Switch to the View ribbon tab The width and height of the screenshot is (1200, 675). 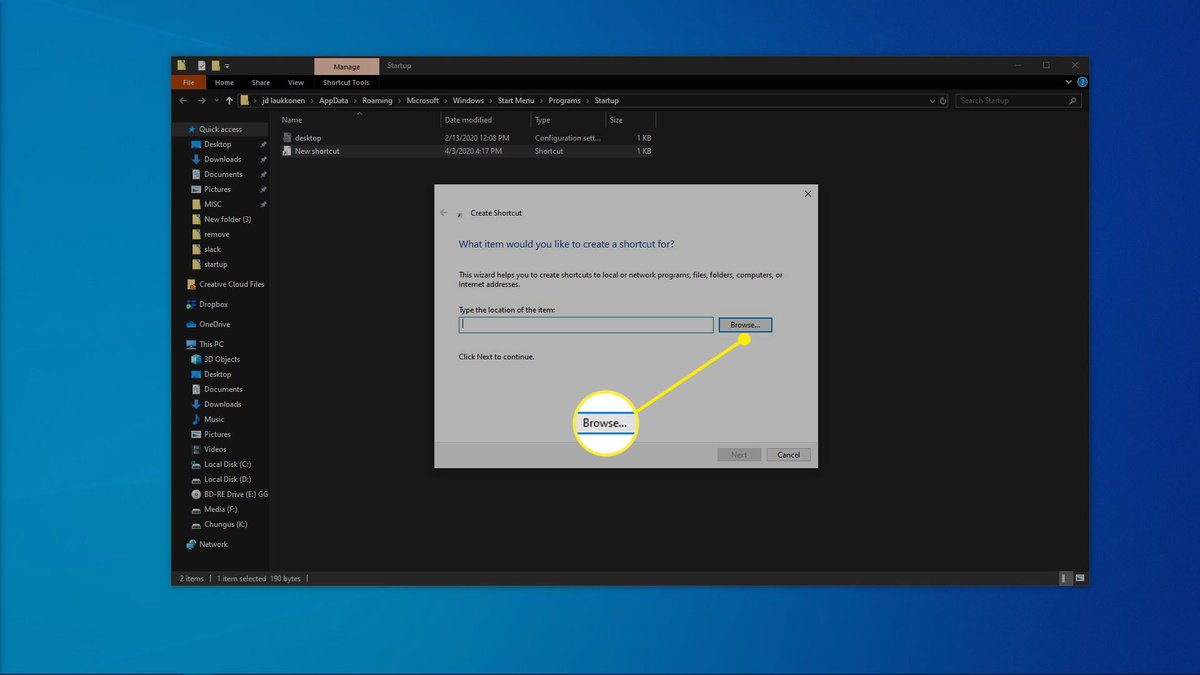point(295,82)
